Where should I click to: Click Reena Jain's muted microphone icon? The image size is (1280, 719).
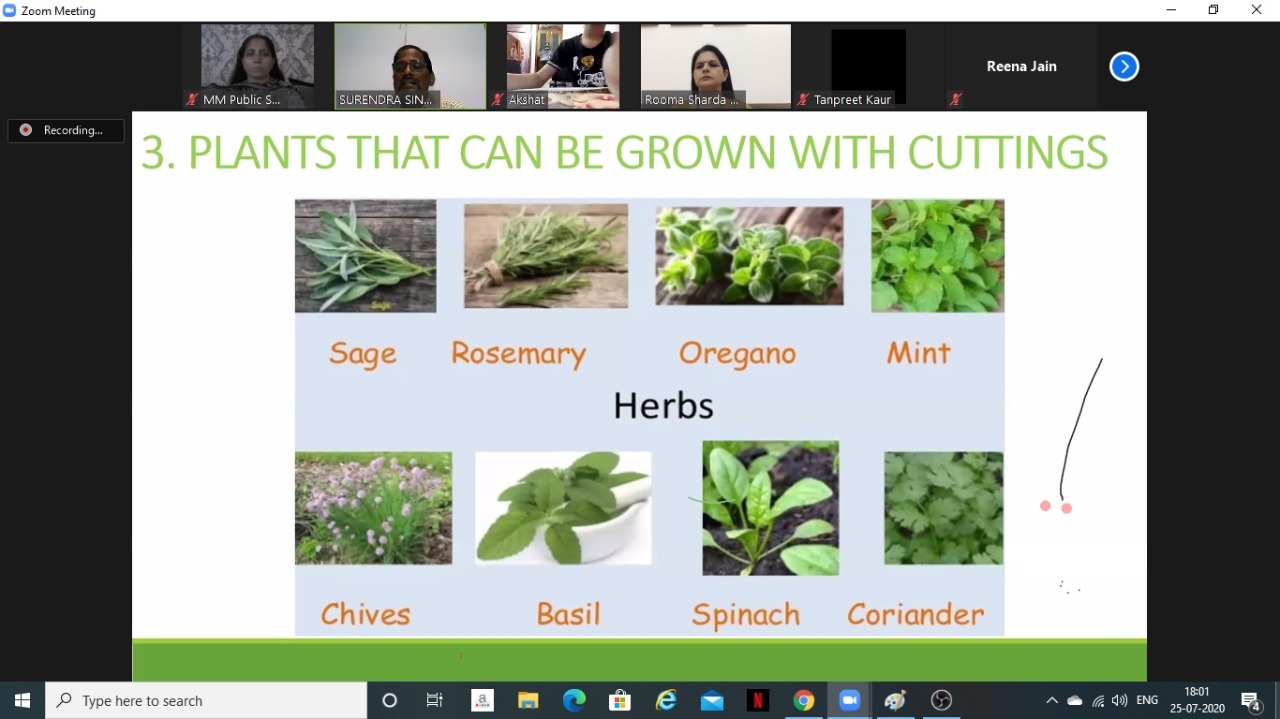tap(956, 99)
